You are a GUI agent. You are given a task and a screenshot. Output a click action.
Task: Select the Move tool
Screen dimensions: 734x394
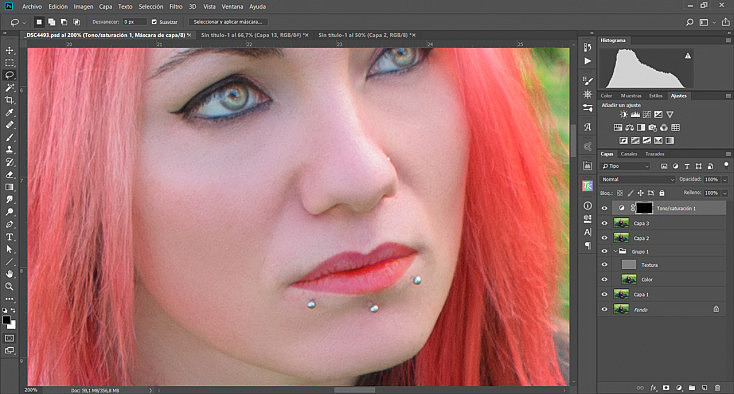click(x=9, y=50)
